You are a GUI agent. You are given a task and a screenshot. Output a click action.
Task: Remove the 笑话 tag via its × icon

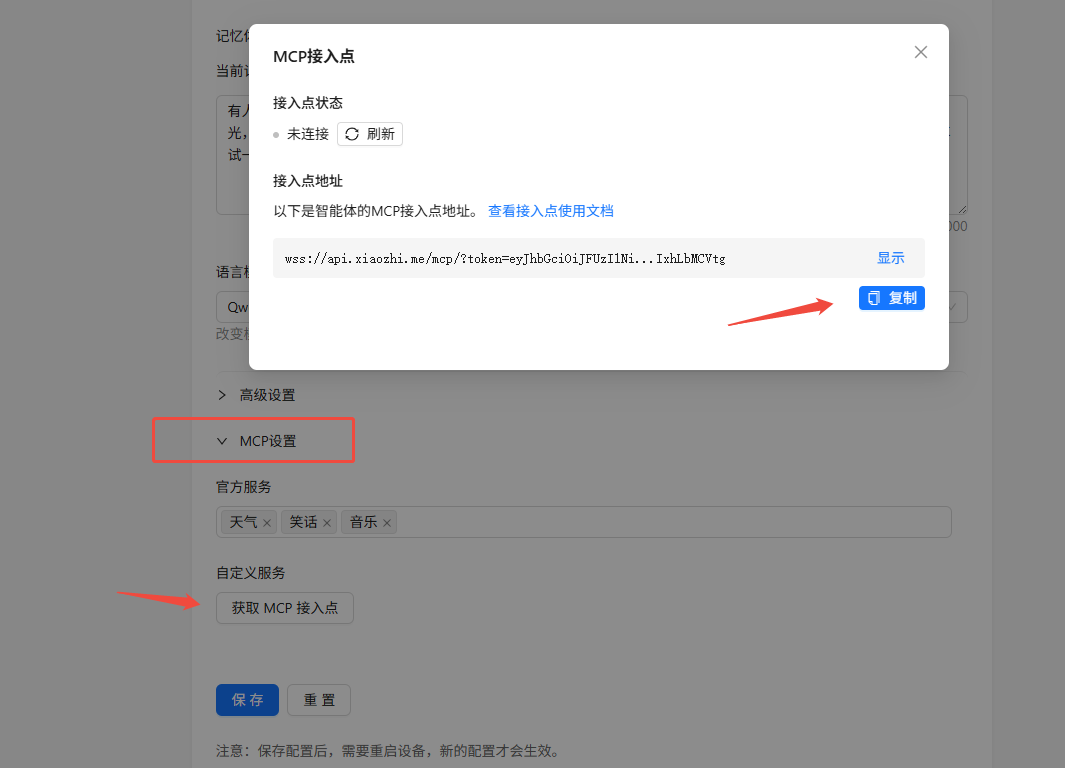(327, 521)
